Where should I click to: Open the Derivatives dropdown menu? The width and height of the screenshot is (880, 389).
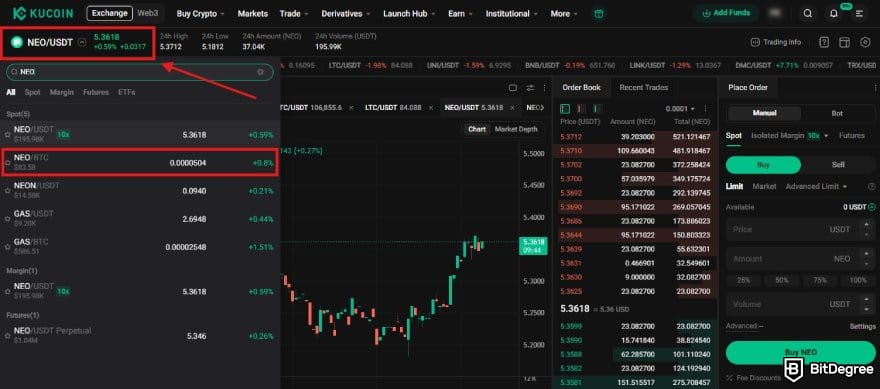346,13
